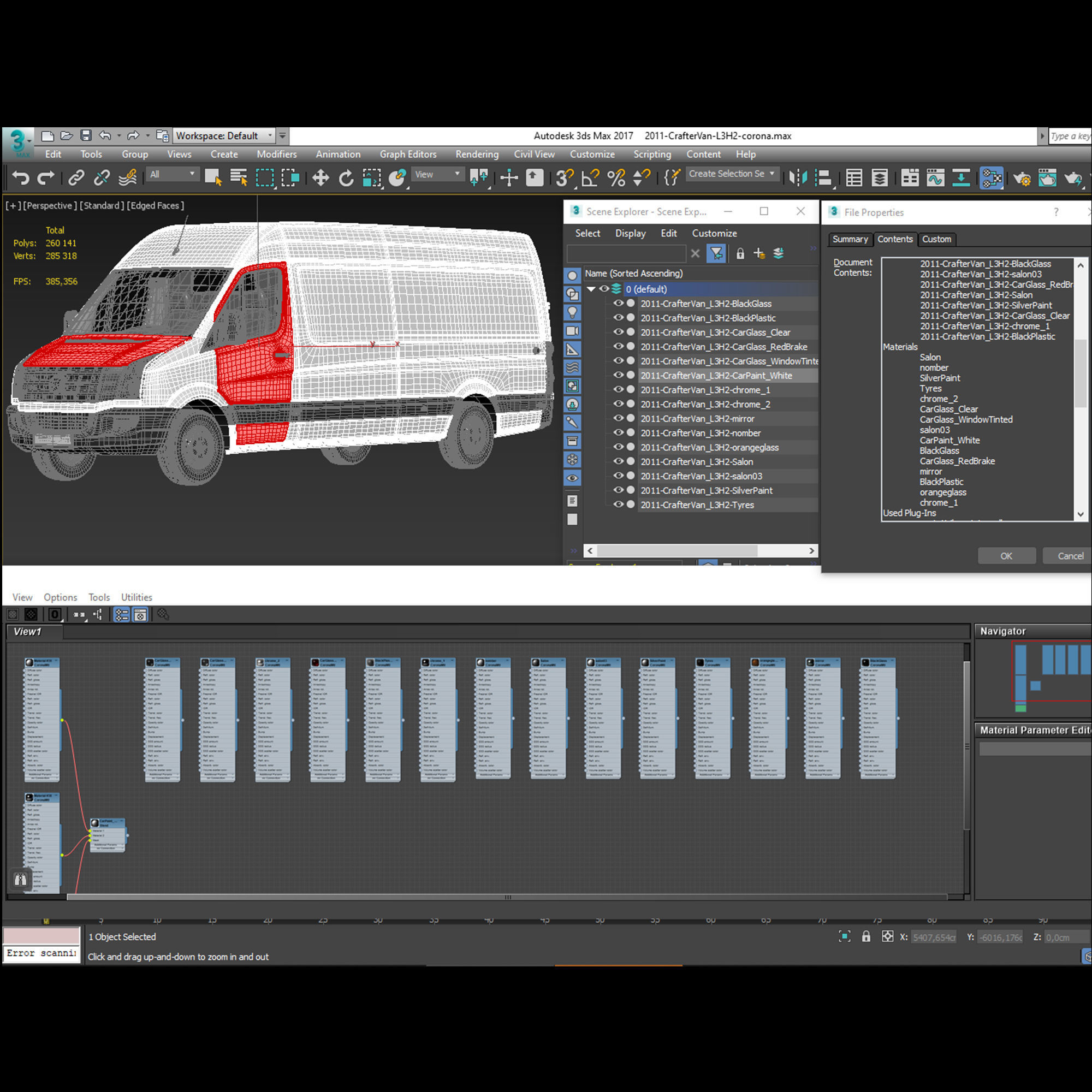Switch to the Summary tab
The image size is (1092, 1092).
(x=850, y=239)
